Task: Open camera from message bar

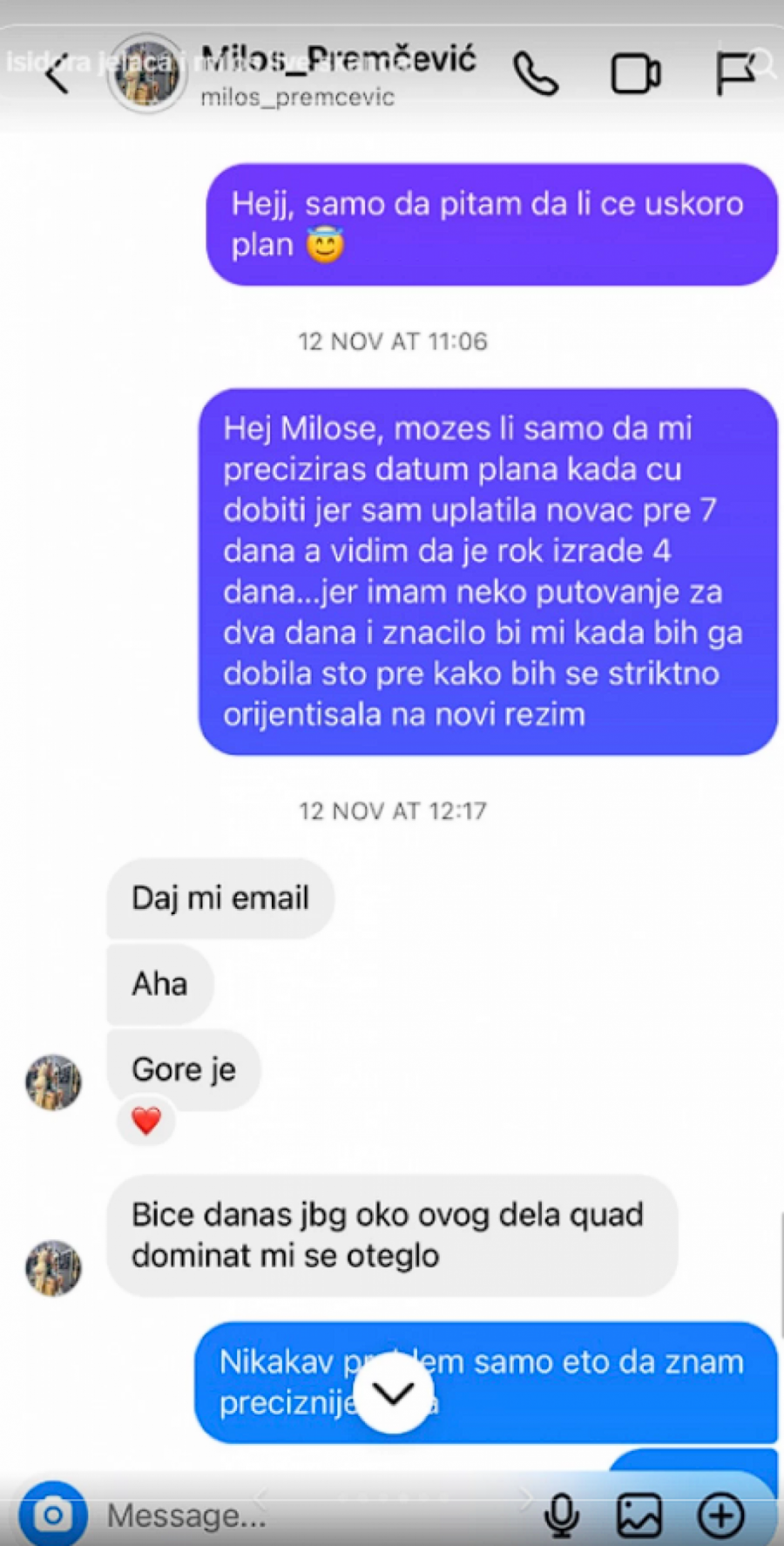Action: coord(53,1515)
